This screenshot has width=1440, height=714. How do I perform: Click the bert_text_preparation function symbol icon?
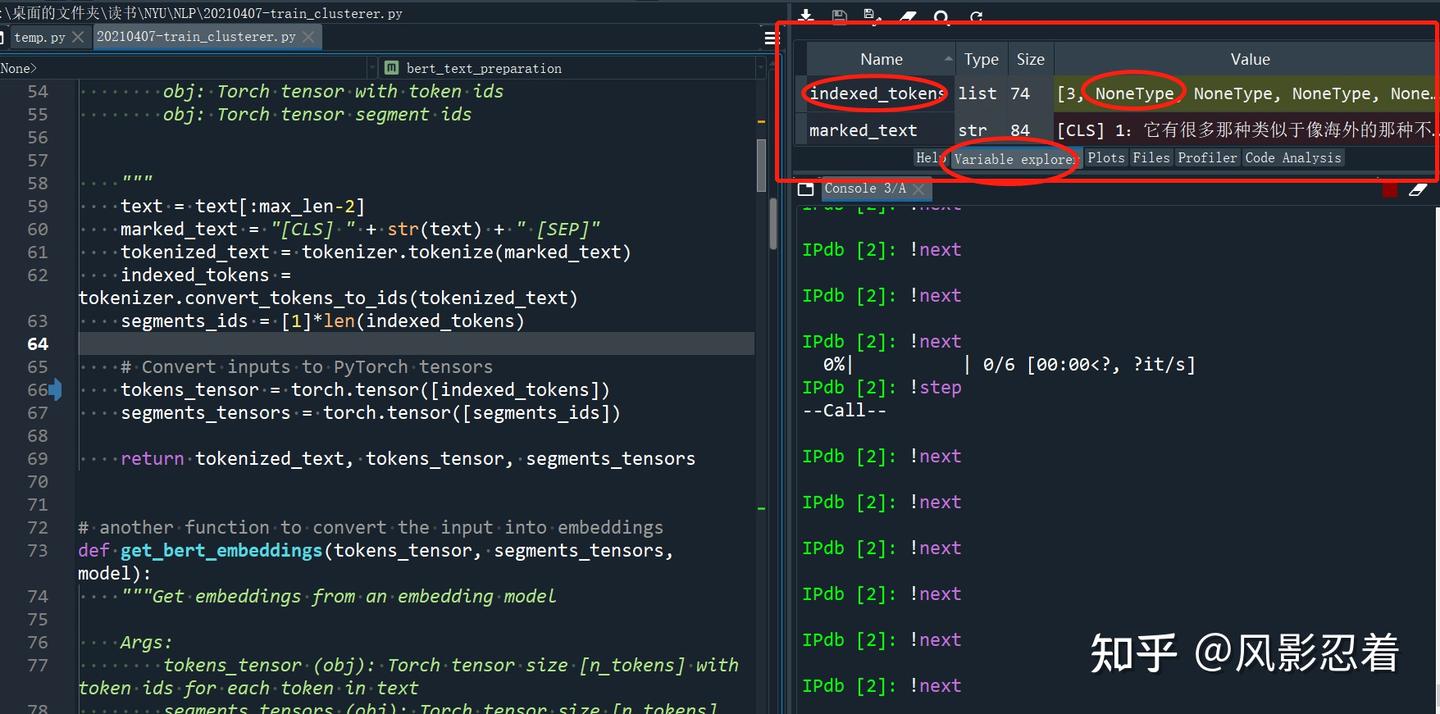tap(391, 68)
